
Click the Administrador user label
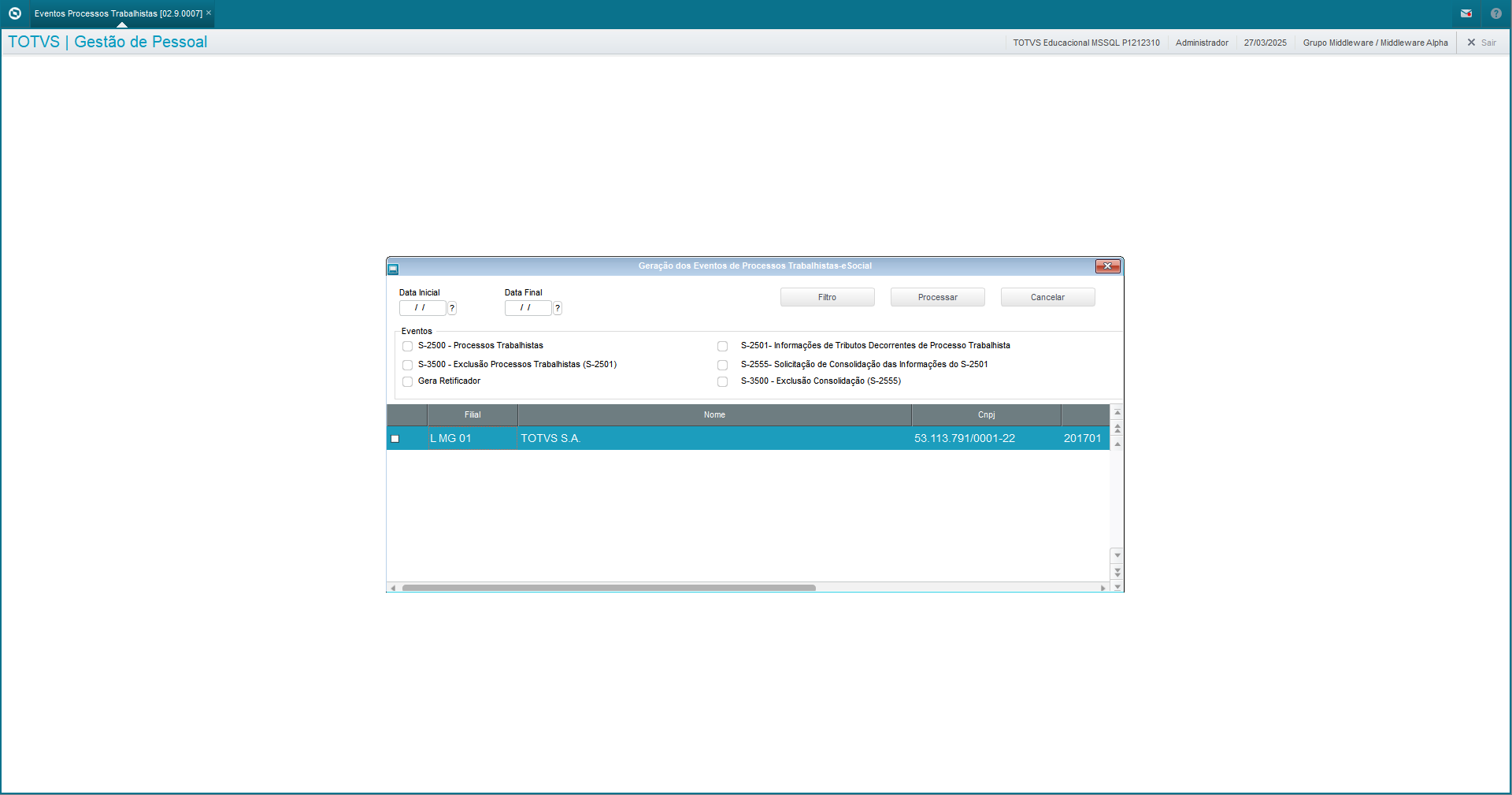point(1202,43)
